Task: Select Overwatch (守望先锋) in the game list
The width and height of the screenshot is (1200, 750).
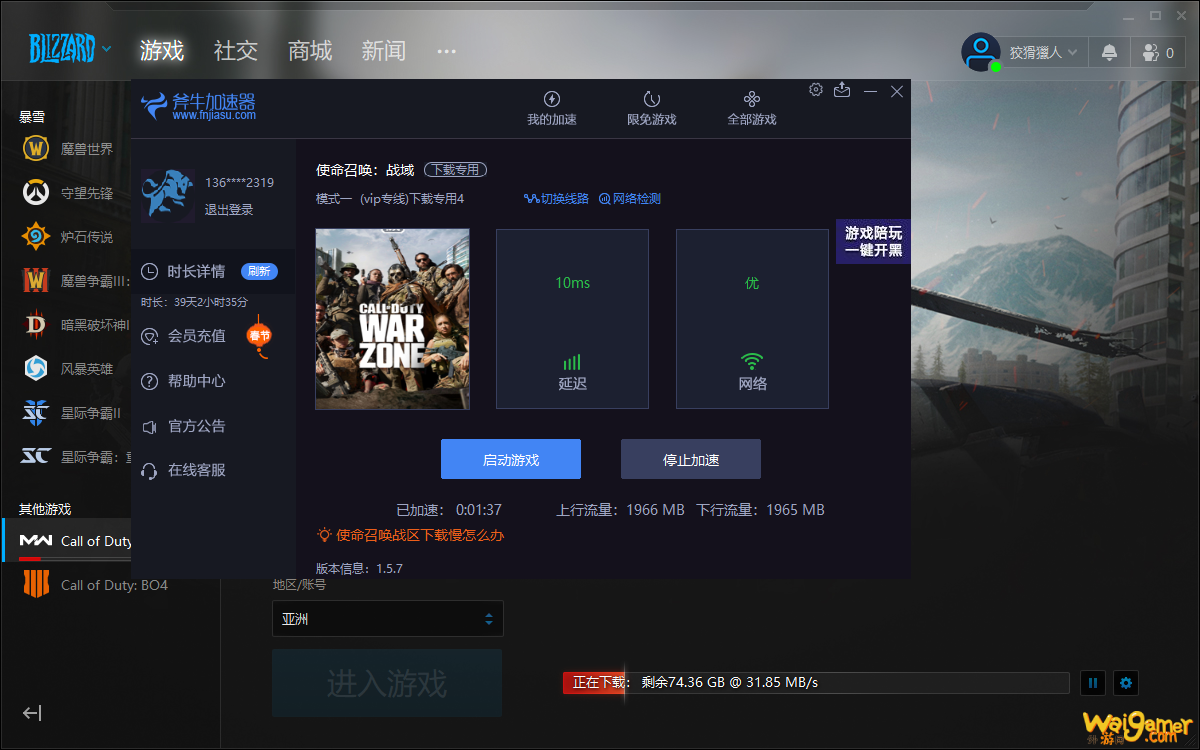Action: point(68,193)
